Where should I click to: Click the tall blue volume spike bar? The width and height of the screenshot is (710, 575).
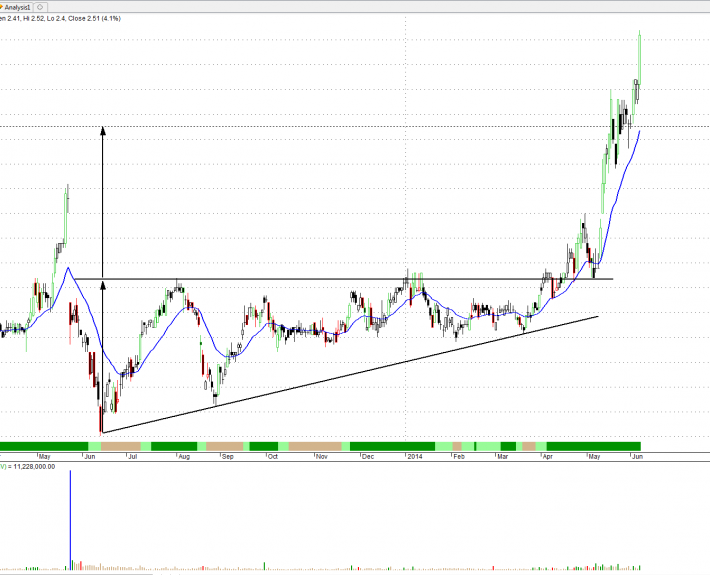pos(70,518)
